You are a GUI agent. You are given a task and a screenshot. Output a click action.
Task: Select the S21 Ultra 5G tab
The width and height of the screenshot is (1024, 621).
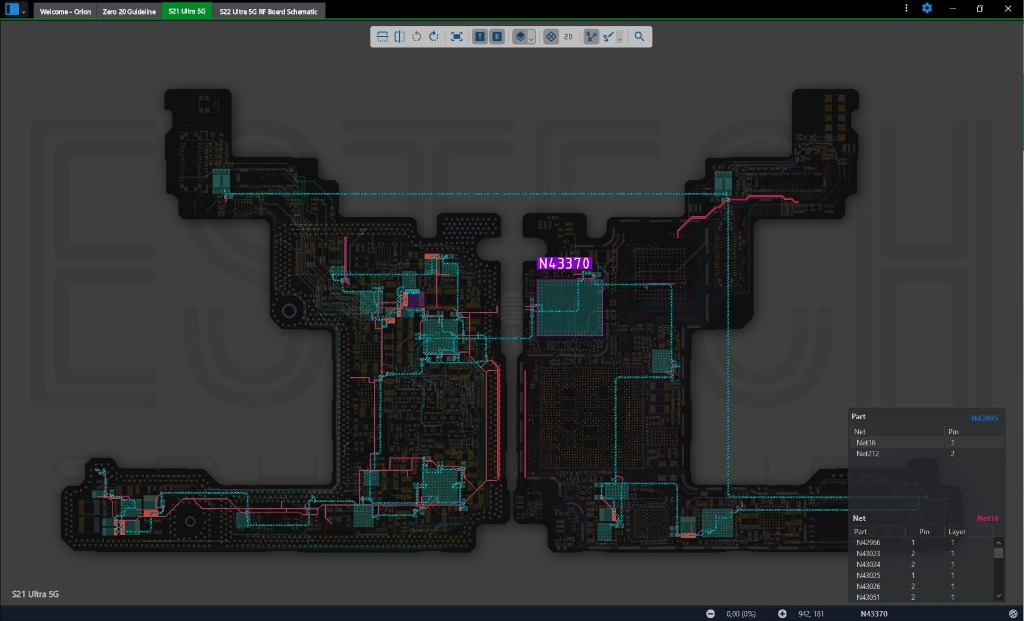(187, 11)
